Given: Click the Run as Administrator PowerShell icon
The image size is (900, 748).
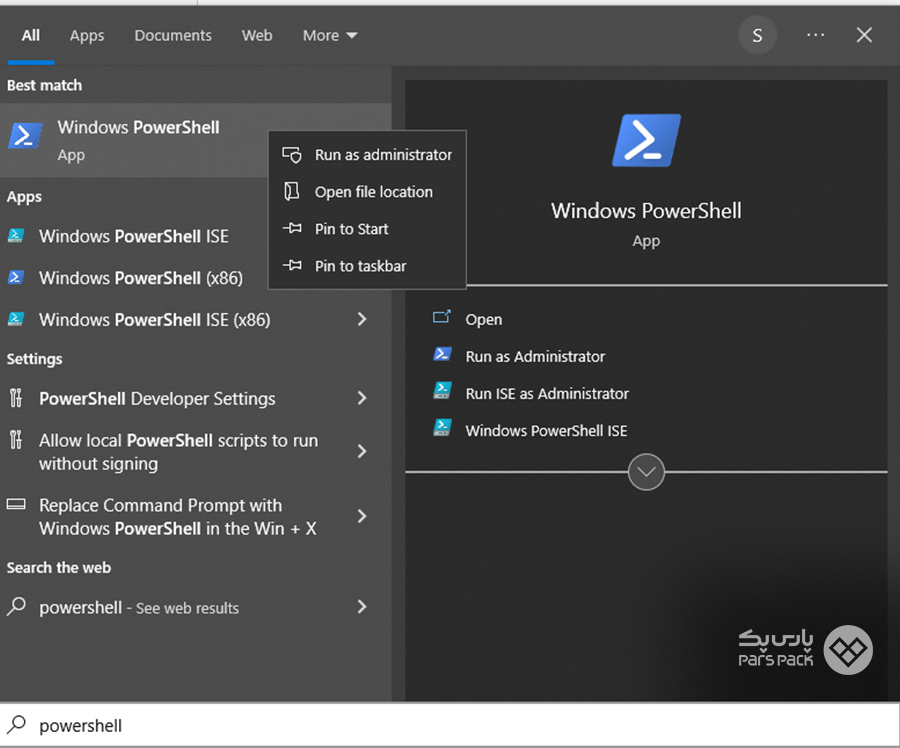Looking at the screenshot, I should [442, 354].
